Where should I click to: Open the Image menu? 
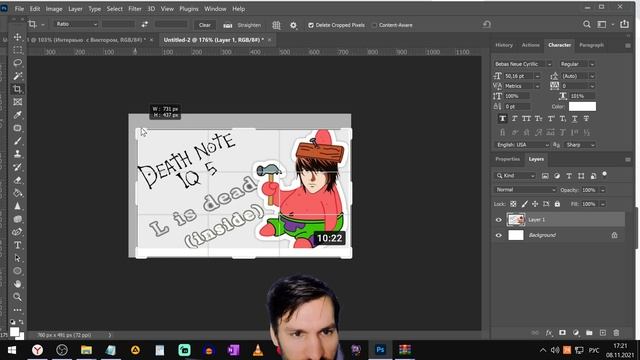click(54, 9)
